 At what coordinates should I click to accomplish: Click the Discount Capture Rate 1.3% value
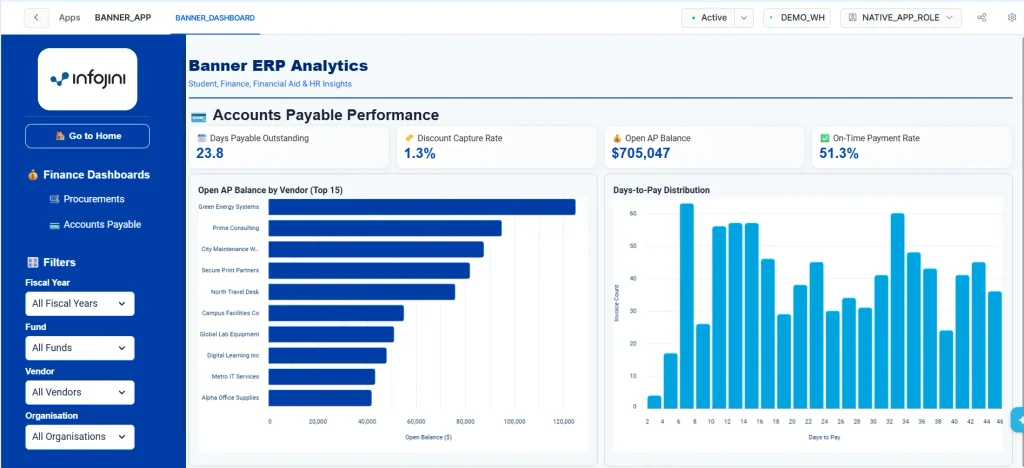point(419,153)
